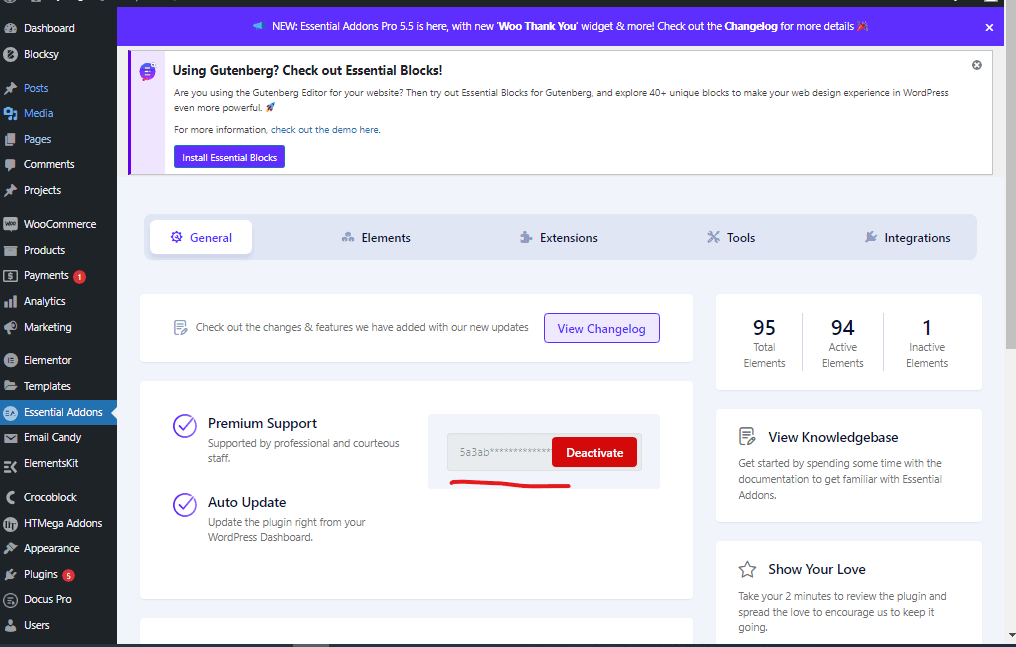Open Media library icon
The width and height of the screenshot is (1016, 647).
tap(10, 113)
